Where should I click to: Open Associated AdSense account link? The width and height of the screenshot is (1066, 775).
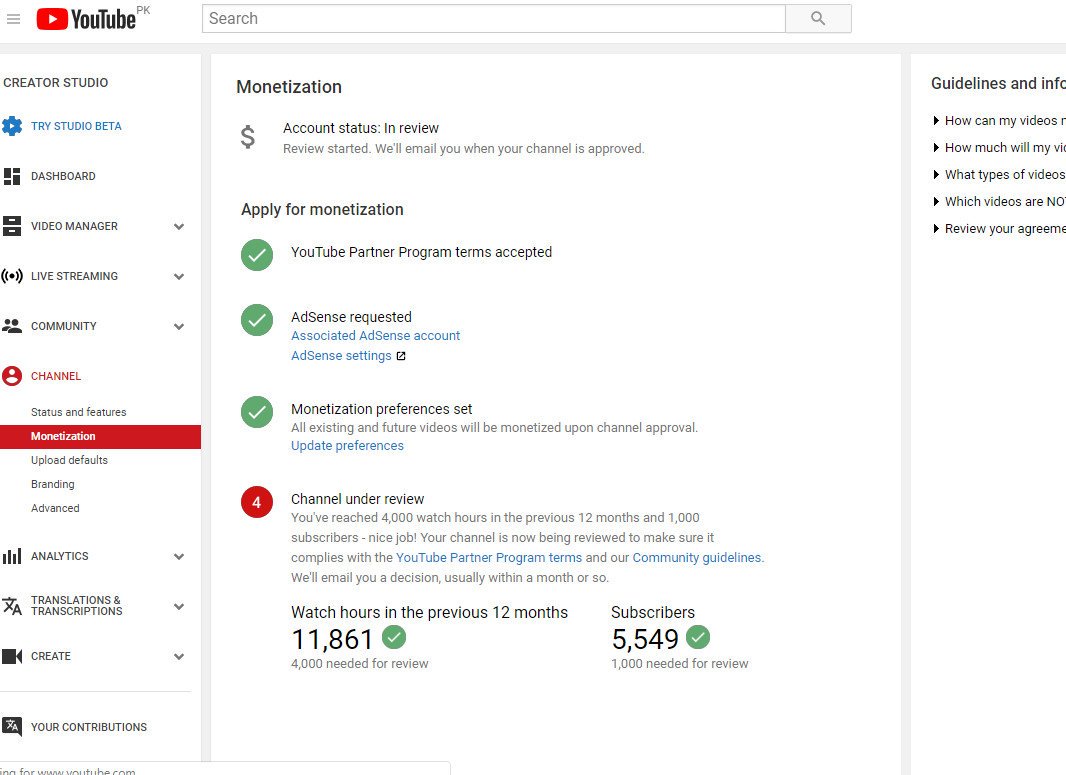375,335
